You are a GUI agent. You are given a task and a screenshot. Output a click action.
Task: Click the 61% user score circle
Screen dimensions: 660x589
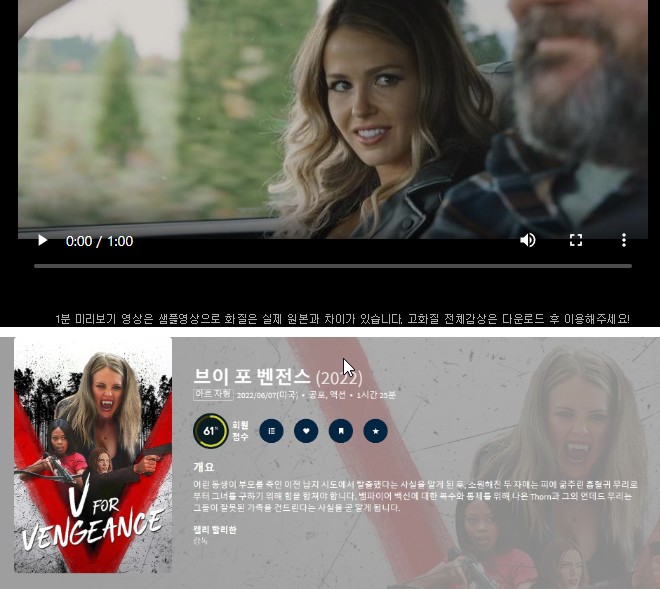[210, 431]
